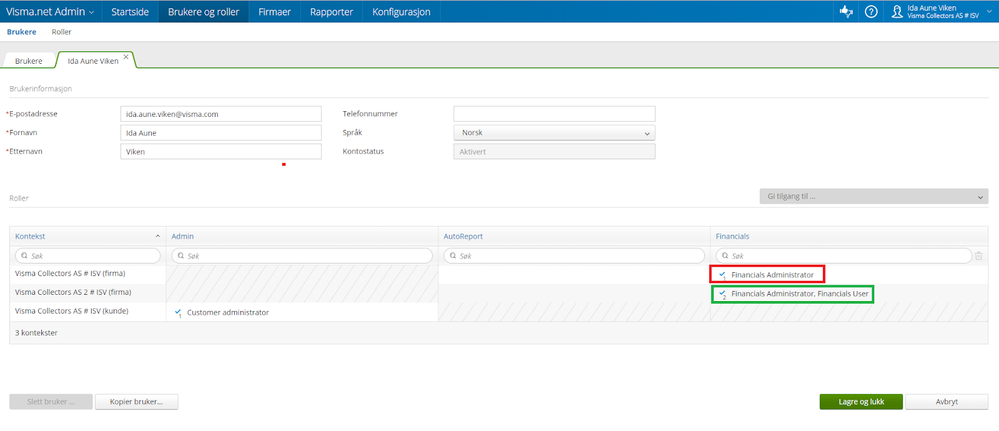Toggle Financials roles checkmark for AS 2 firma
This screenshot has height=431, width=999.
[x=722, y=295]
